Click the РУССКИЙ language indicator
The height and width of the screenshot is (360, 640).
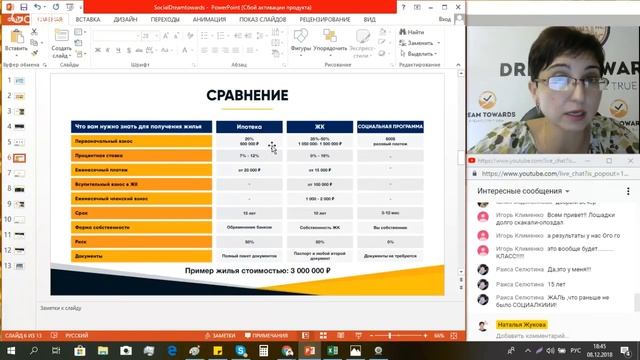pyautogui.click(x=77, y=335)
